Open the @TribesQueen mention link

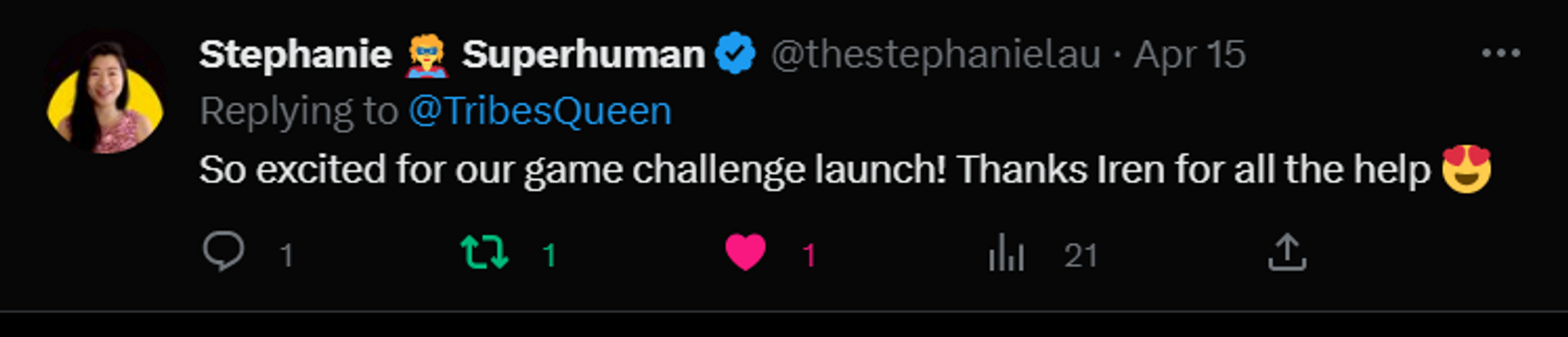[540, 111]
